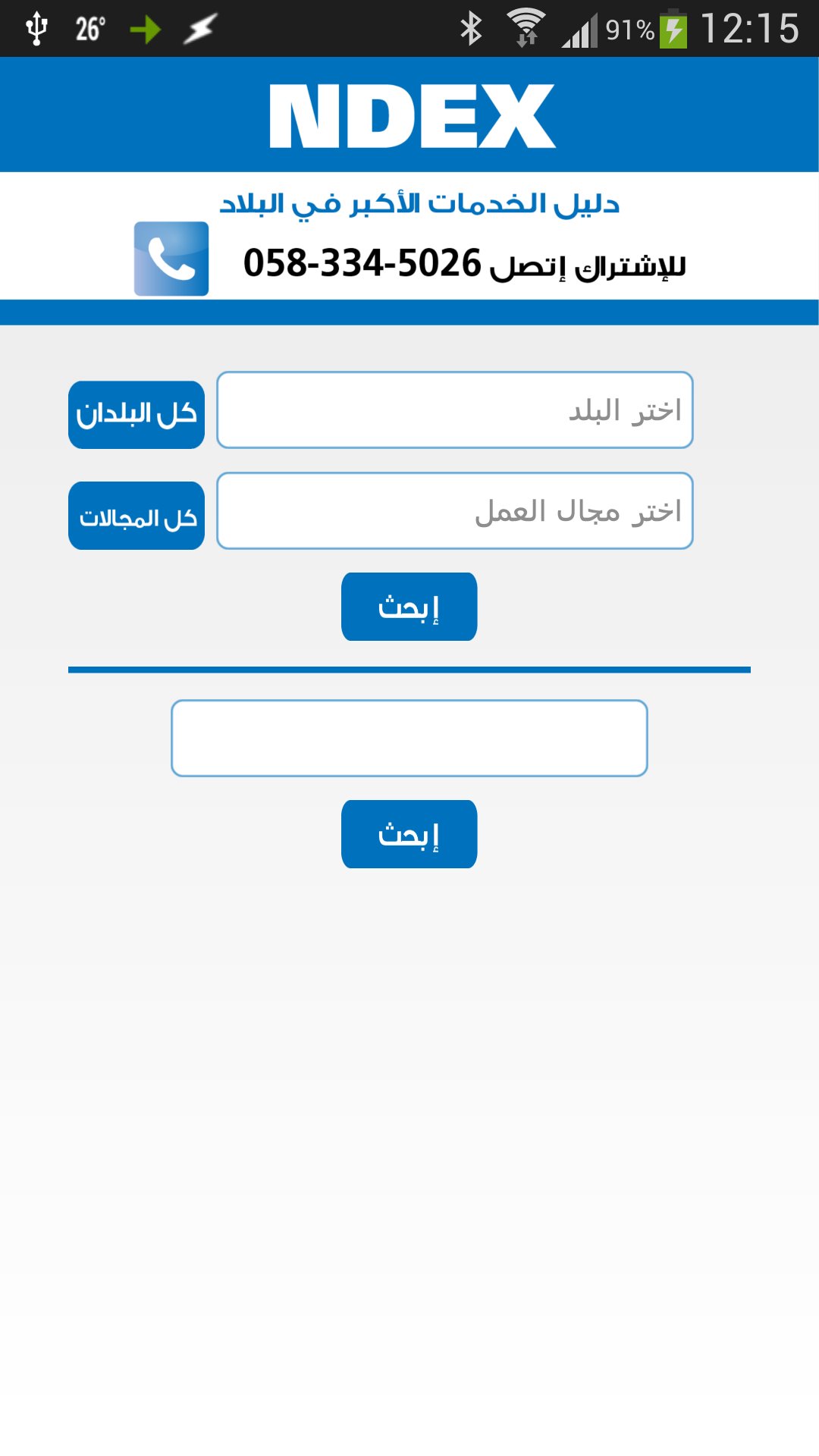This screenshot has height=1456, width=819.
Task: Tap the blue phone call icon
Action: [x=171, y=259]
